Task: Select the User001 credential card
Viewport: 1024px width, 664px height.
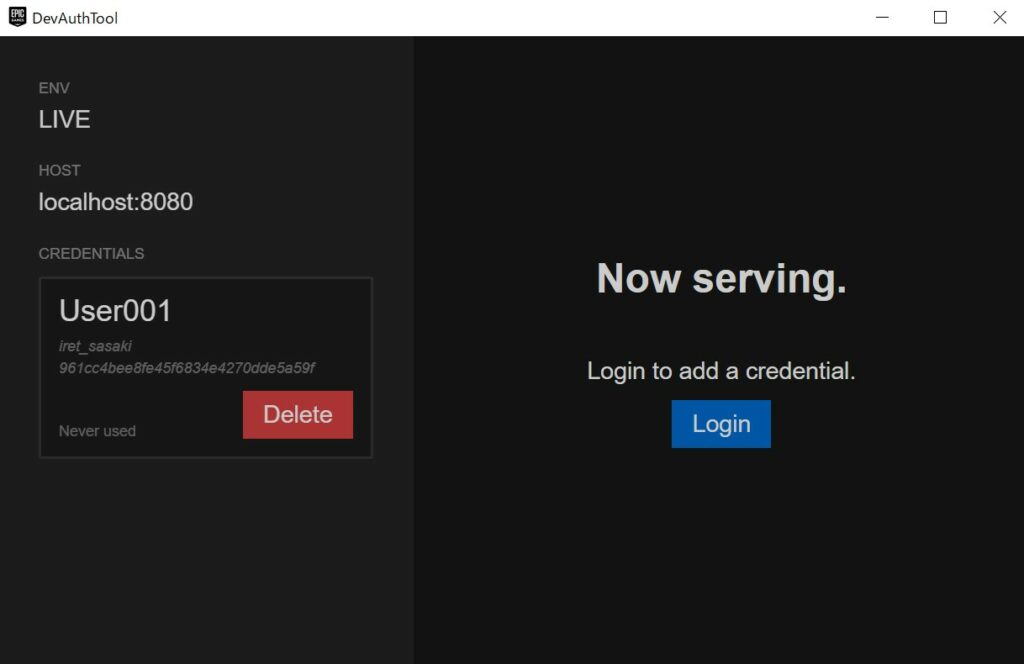Action: pyautogui.click(x=205, y=367)
